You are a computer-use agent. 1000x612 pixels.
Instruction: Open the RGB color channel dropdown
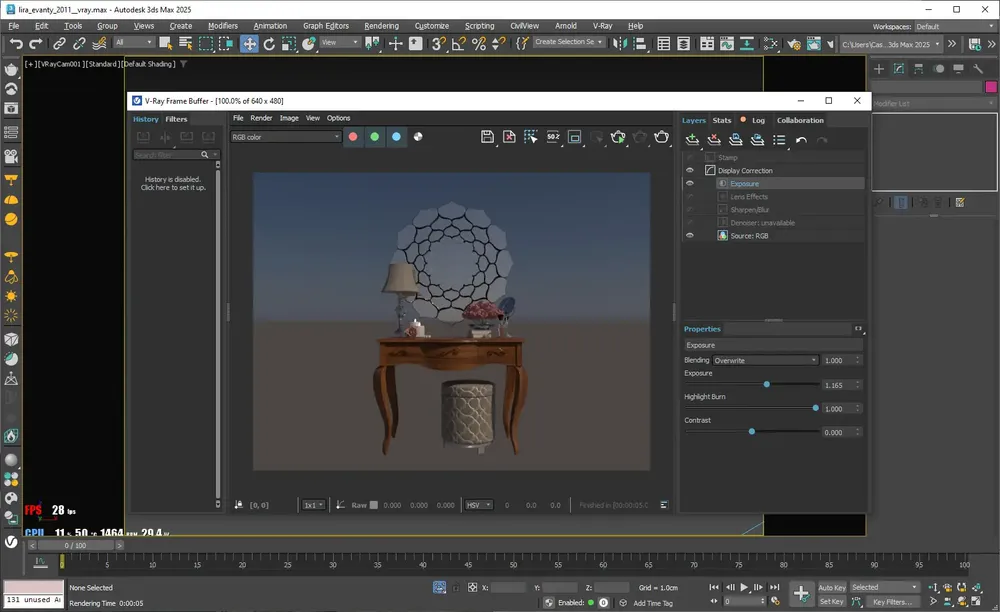(285, 136)
